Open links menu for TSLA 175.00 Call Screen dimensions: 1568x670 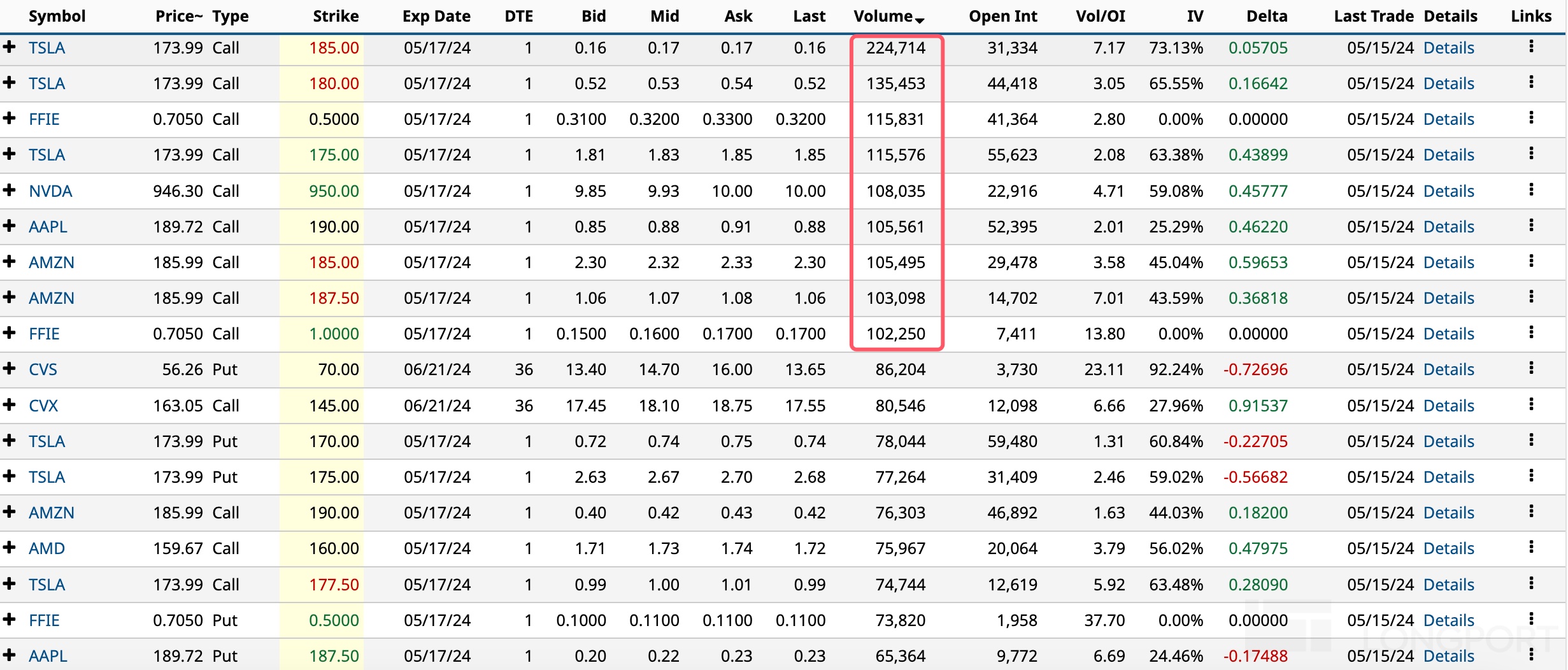pyautogui.click(x=1531, y=153)
